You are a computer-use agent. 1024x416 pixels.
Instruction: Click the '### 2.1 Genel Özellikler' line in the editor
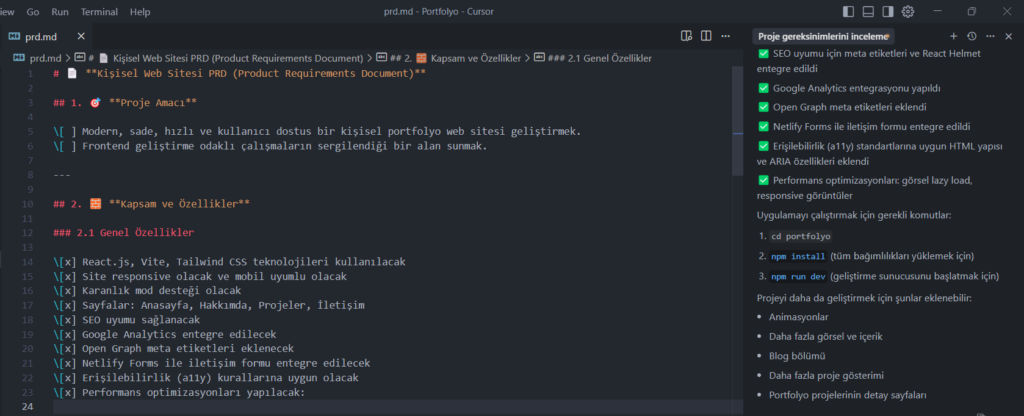coord(123,232)
